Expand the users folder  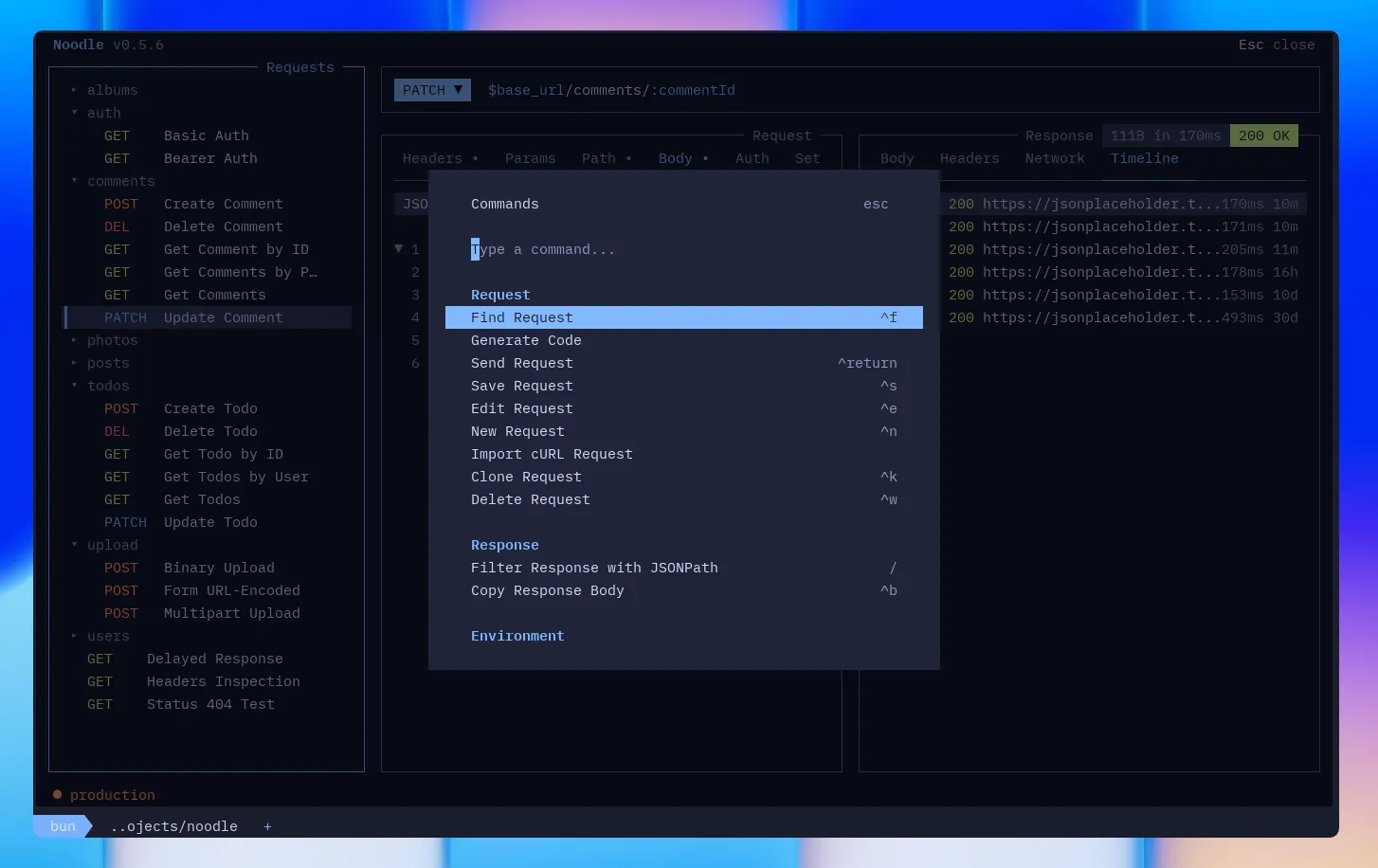(x=100, y=636)
